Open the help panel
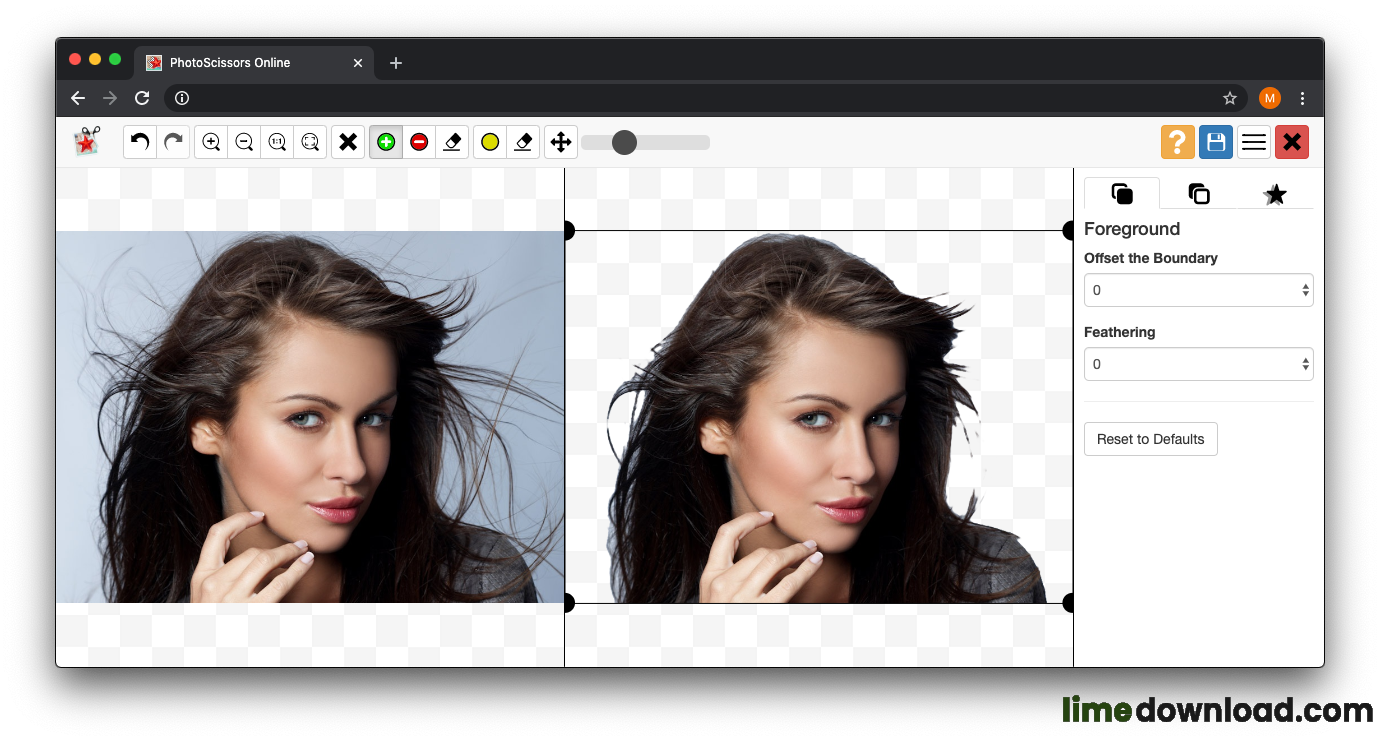This screenshot has width=1380, height=741. (1177, 142)
